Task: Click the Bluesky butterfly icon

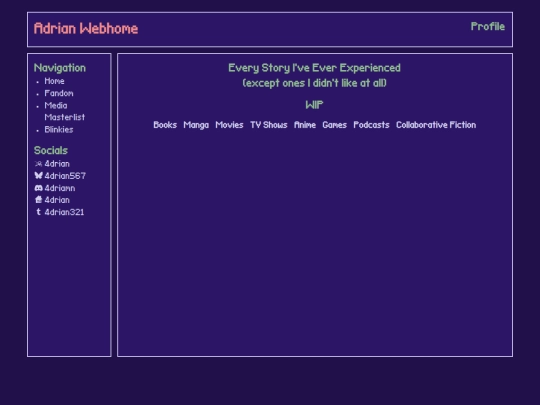Action: click(38, 176)
